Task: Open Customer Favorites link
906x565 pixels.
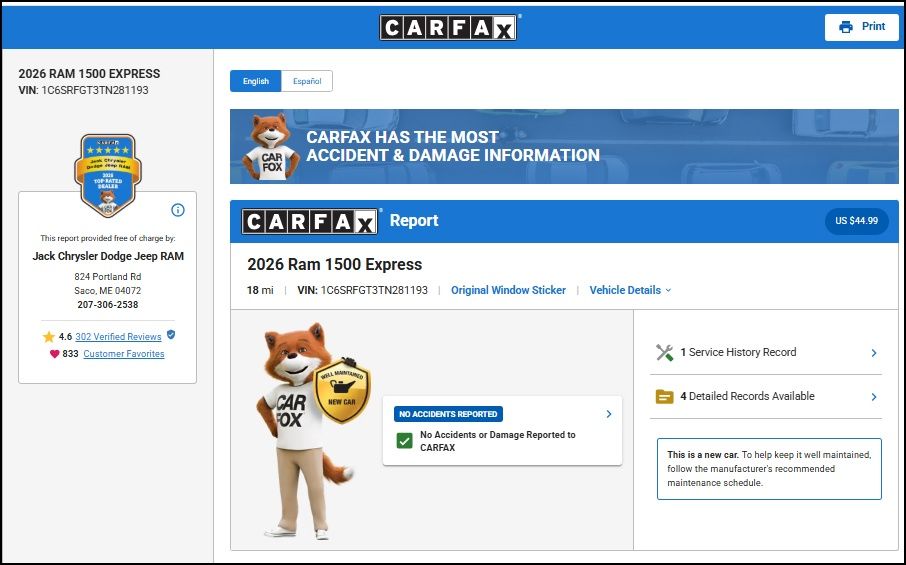Action: [124, 354]
